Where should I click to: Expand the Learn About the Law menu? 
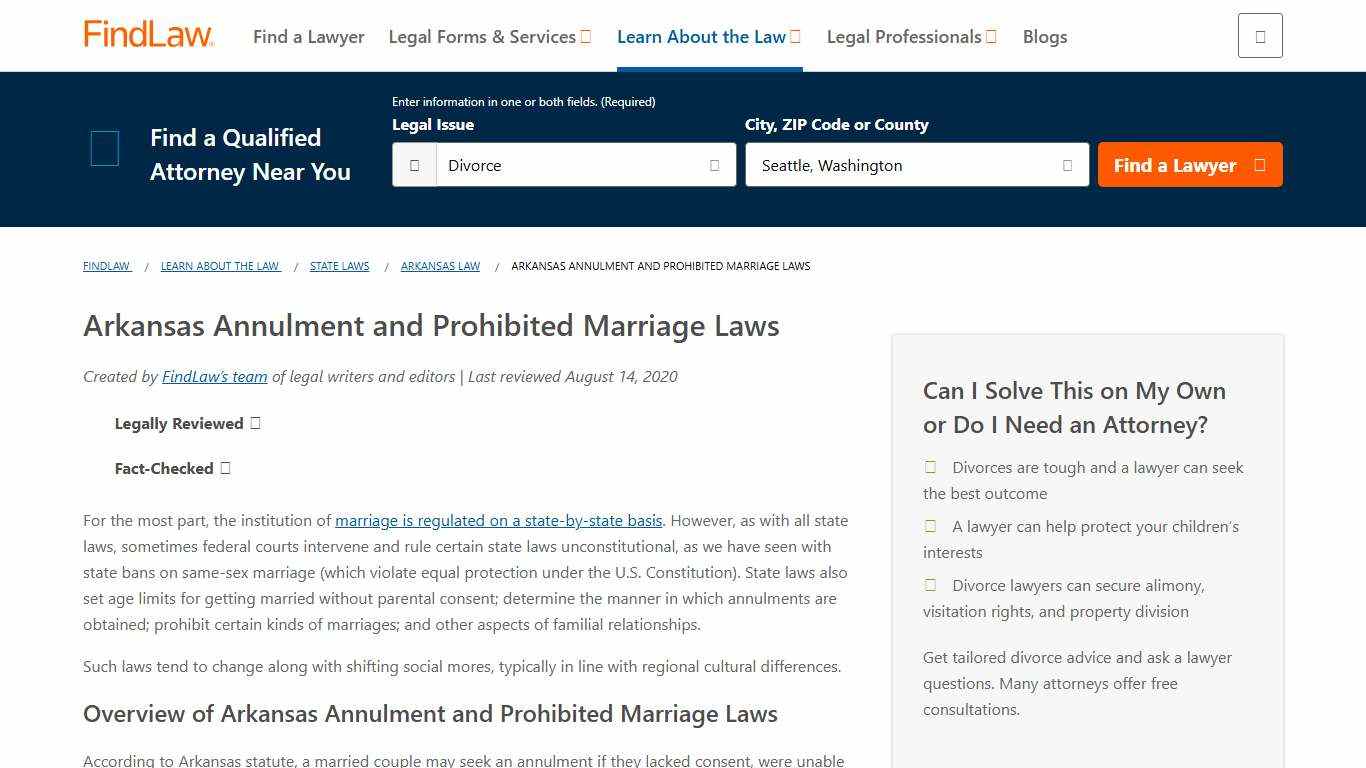point(708,36)
